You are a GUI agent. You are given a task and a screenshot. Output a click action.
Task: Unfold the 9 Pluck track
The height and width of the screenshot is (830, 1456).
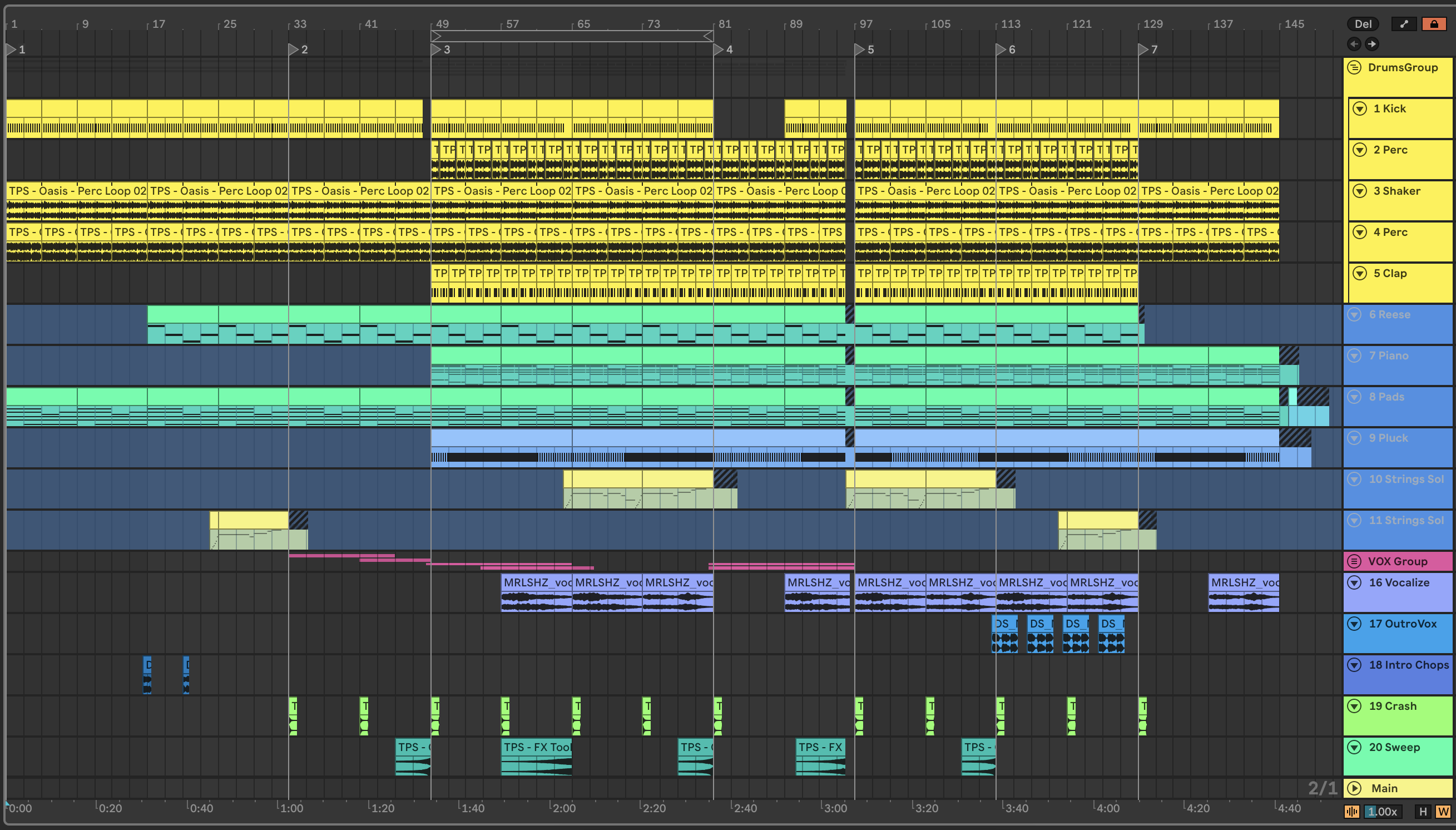[1355, 438]
